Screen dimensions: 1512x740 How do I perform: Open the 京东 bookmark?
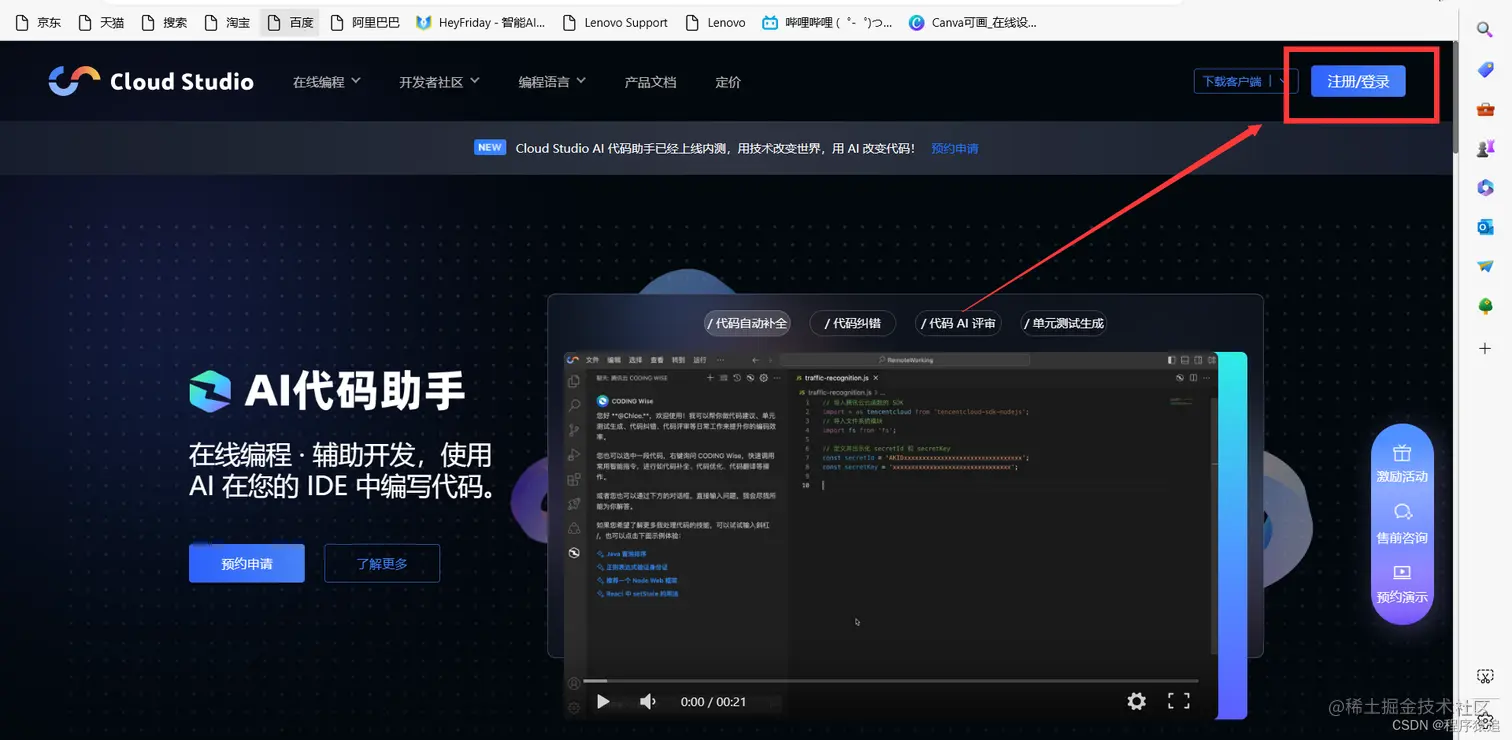tap(38, 22)
